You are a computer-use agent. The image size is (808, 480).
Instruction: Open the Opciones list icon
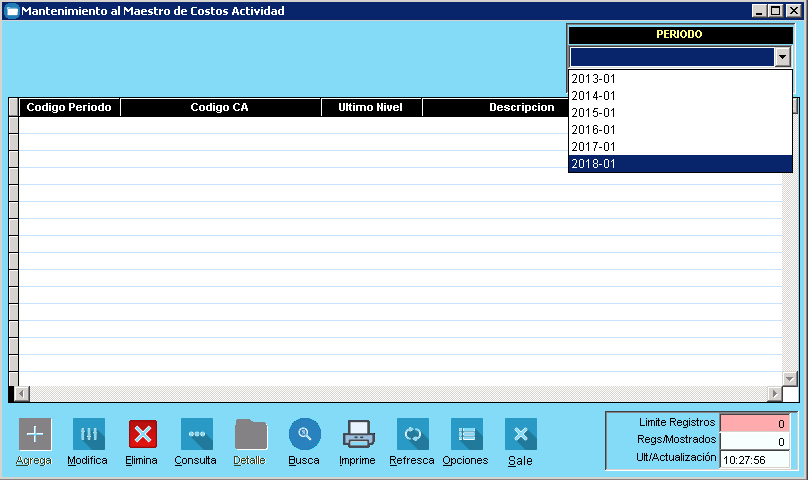pyautogui.click(x=466, y=434)
